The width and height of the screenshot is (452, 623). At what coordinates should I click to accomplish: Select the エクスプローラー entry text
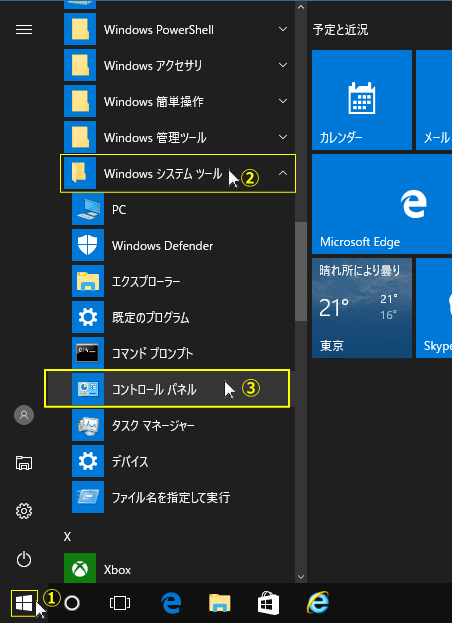[146, 282]
